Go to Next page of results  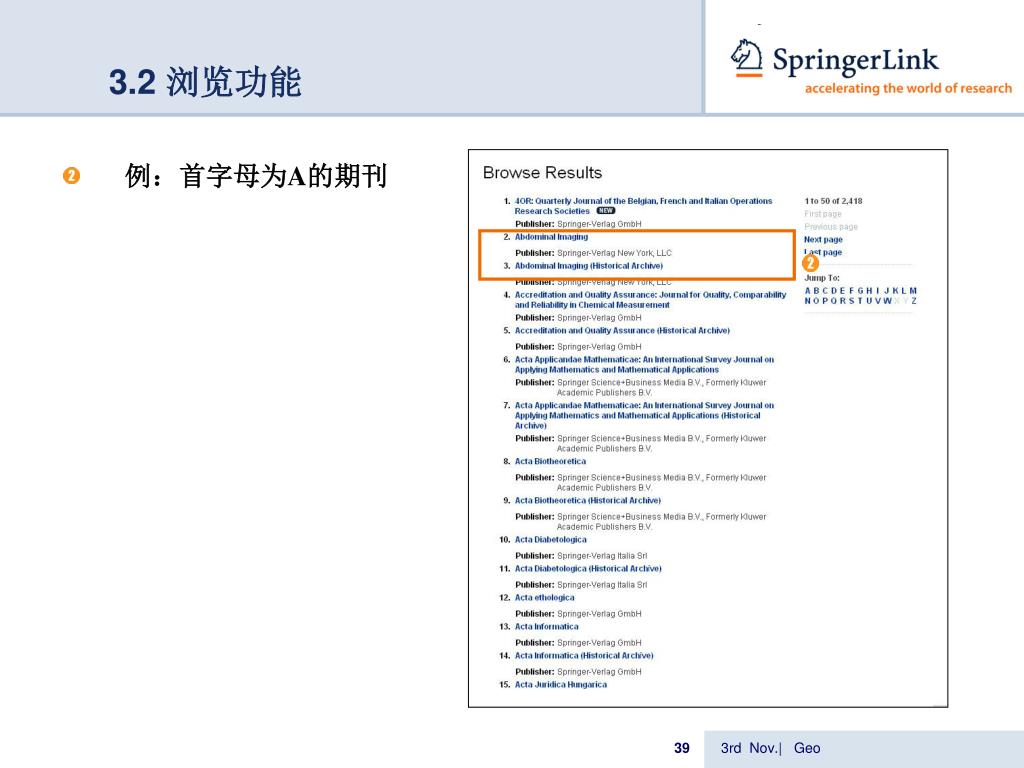[823, 240]
